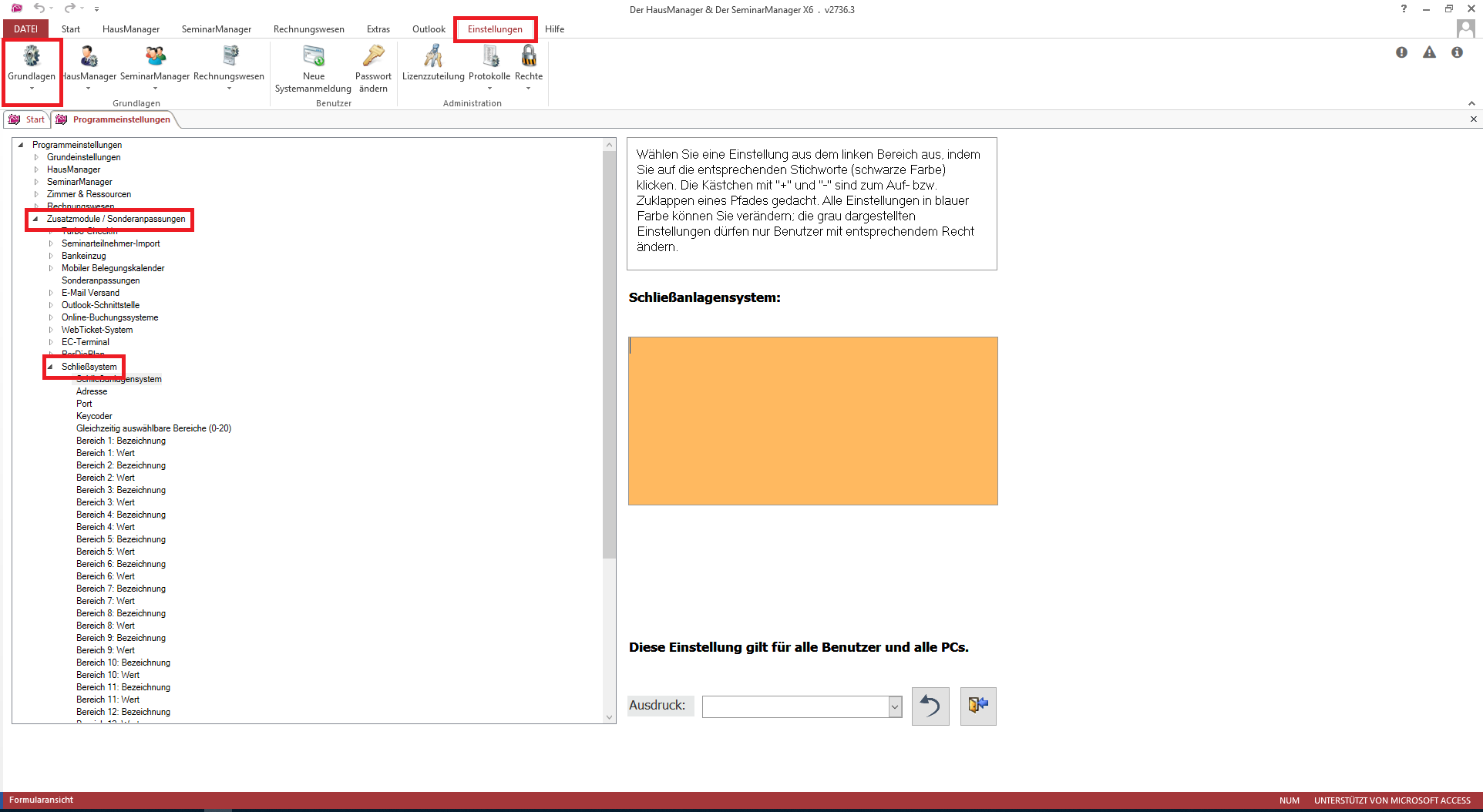Expand the Grundeinstellungen tree node
Viewport: 1483px width, 812px height.
click(x=36, y=157)
